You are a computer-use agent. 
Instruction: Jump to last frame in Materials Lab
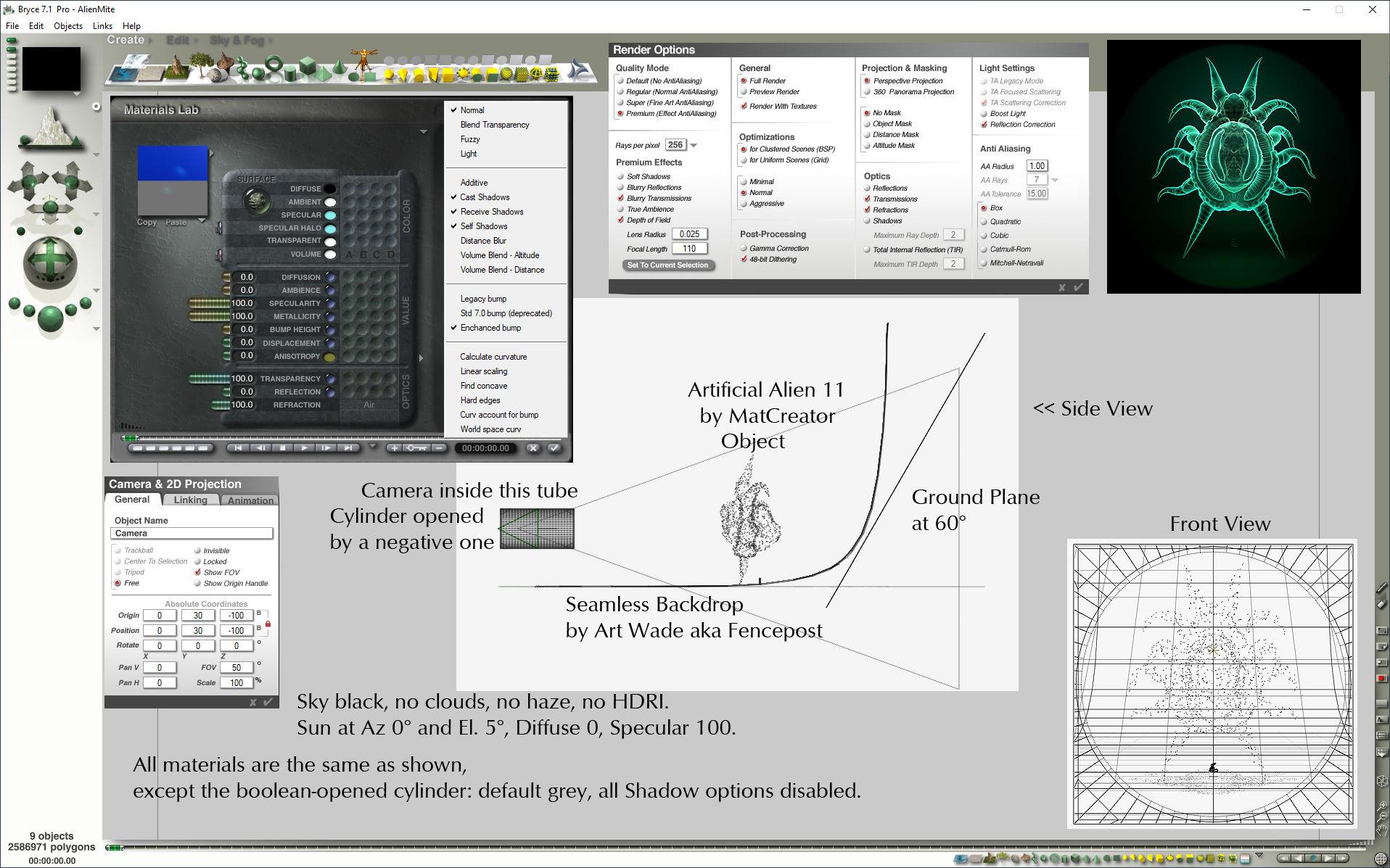click(x=348, y=448)
